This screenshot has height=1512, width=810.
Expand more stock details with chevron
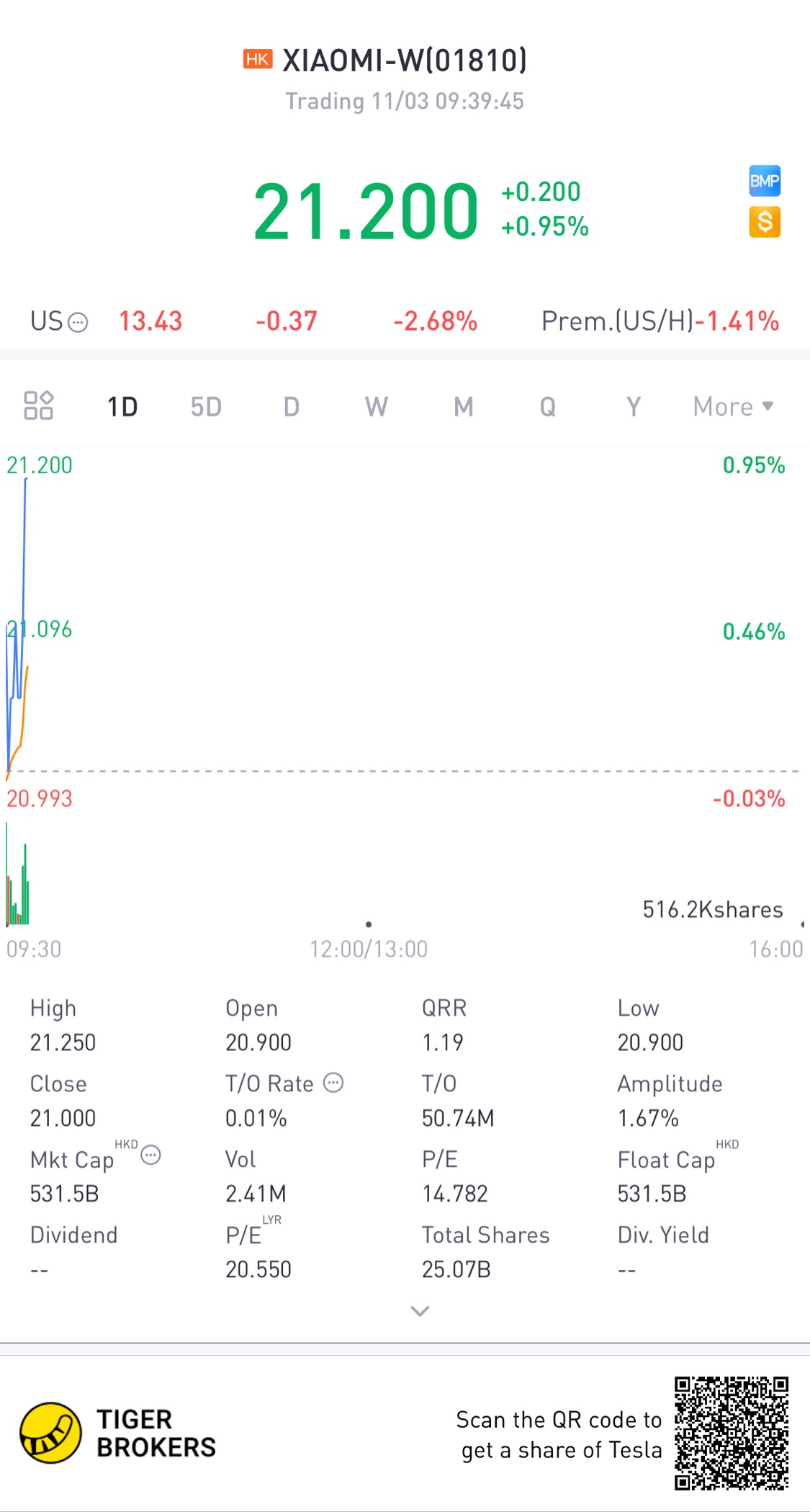(420, 1311)
